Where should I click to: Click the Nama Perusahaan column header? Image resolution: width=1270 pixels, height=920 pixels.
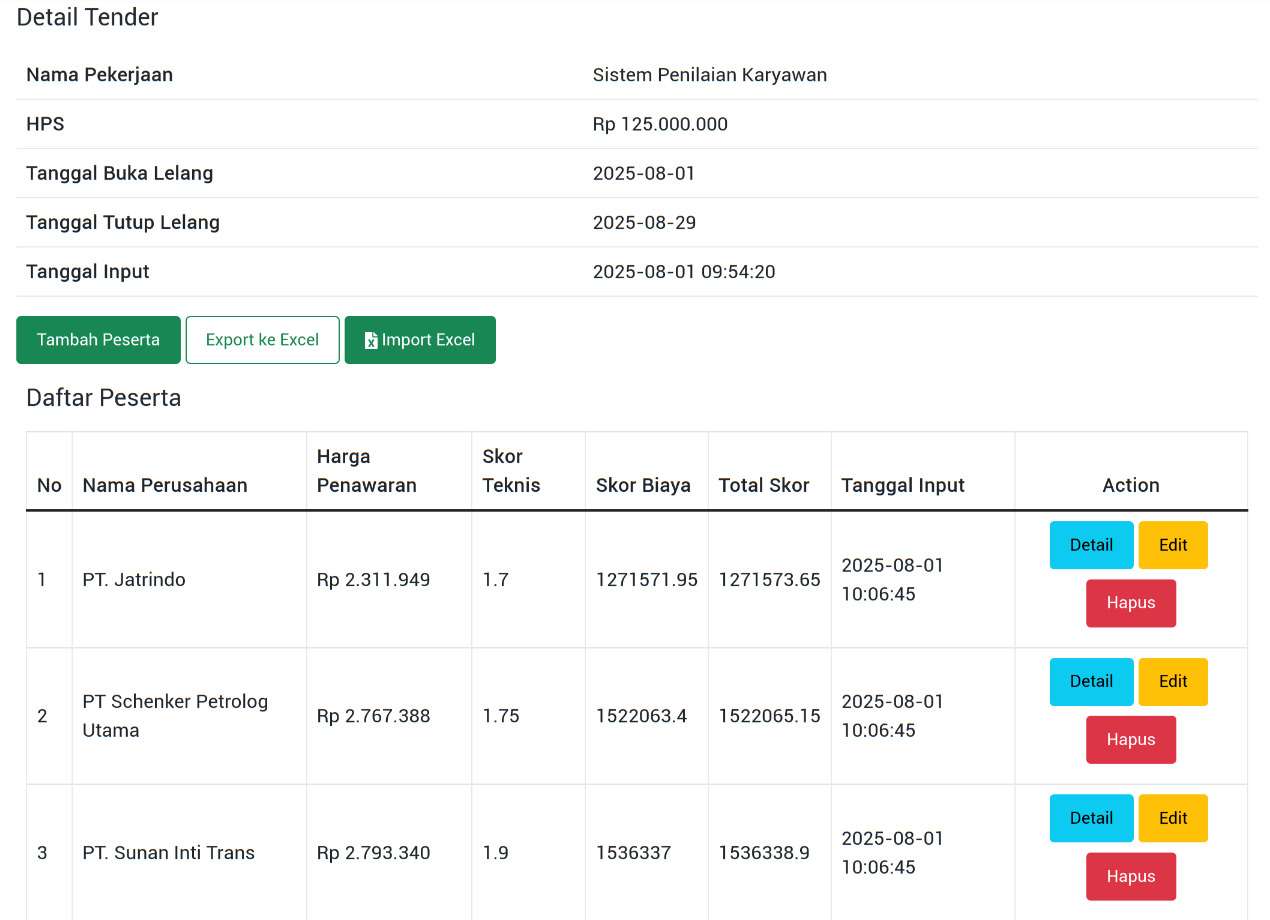tap(165, 485)
